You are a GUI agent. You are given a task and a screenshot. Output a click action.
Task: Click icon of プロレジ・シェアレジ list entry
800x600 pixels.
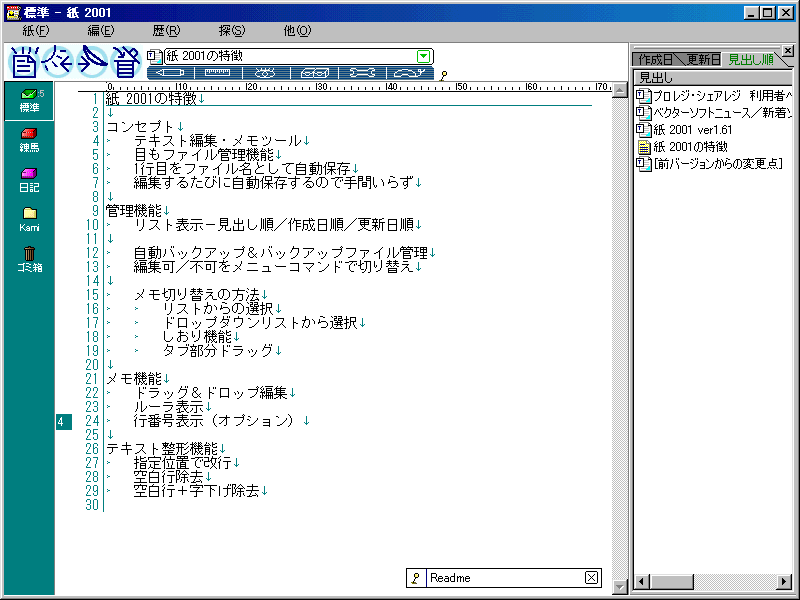643,96
